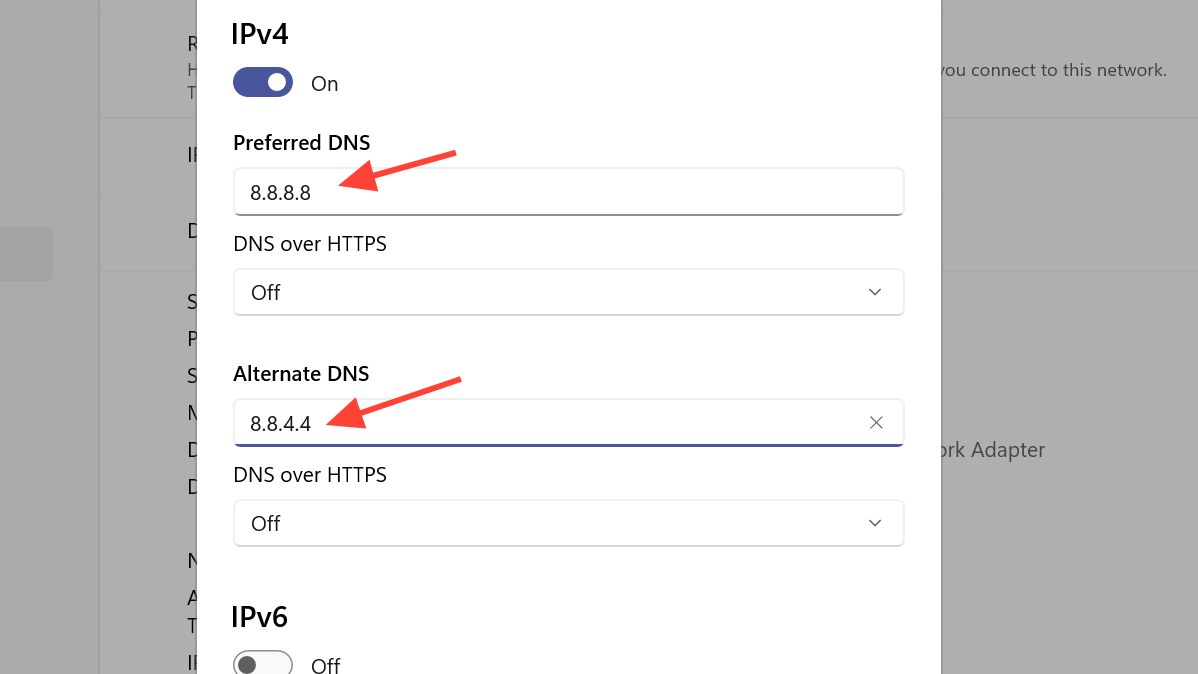Click the IPv4 section heading
The width and height of the screenshot is (1198, 674).
[x=260, y=35]
